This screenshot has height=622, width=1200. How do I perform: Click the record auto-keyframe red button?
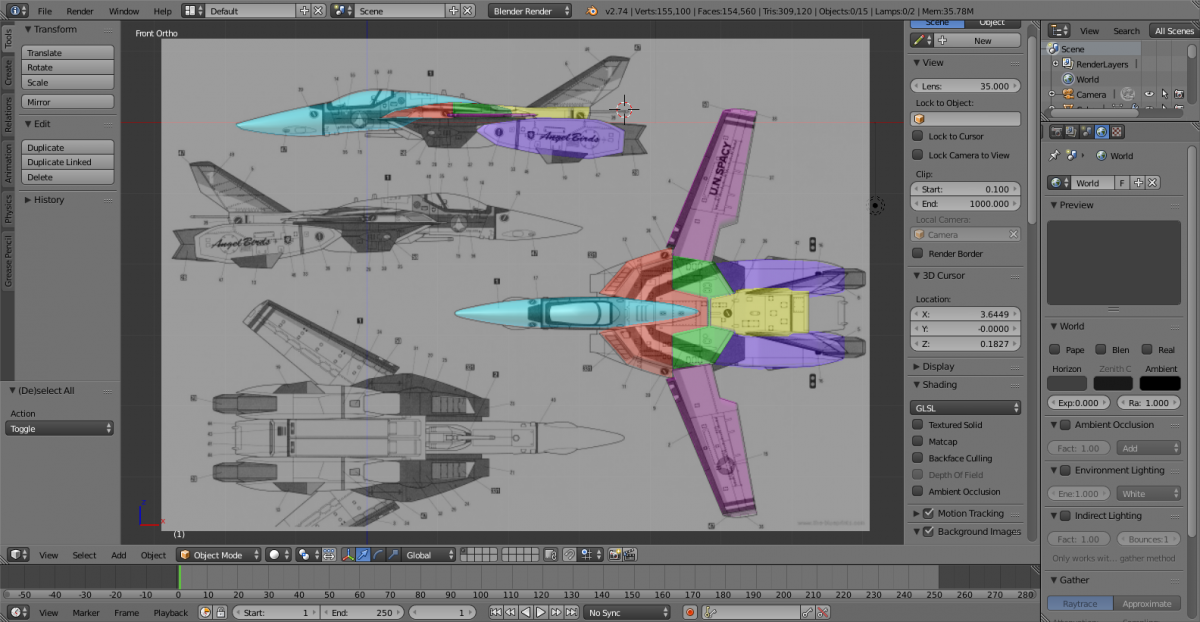pos(690,612)
